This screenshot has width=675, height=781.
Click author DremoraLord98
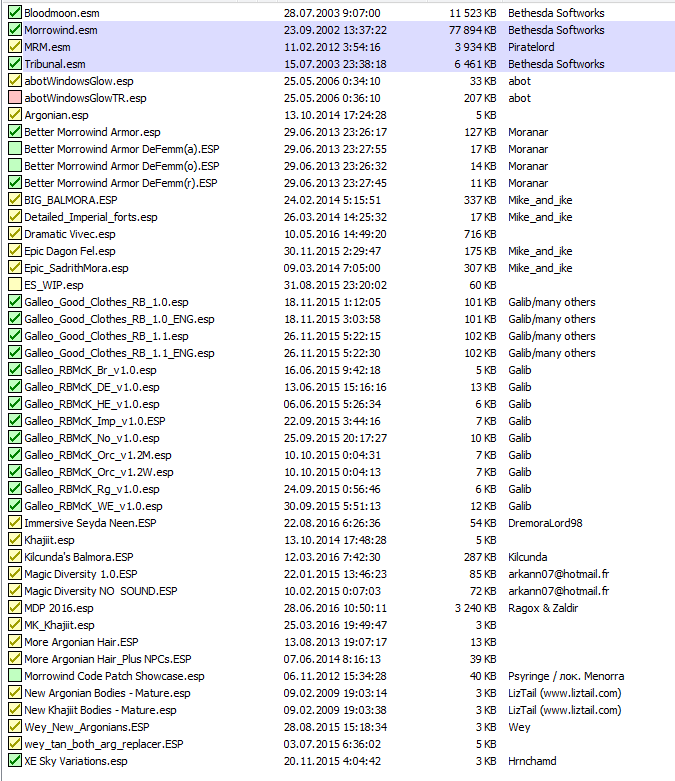(x=545, y=523)
